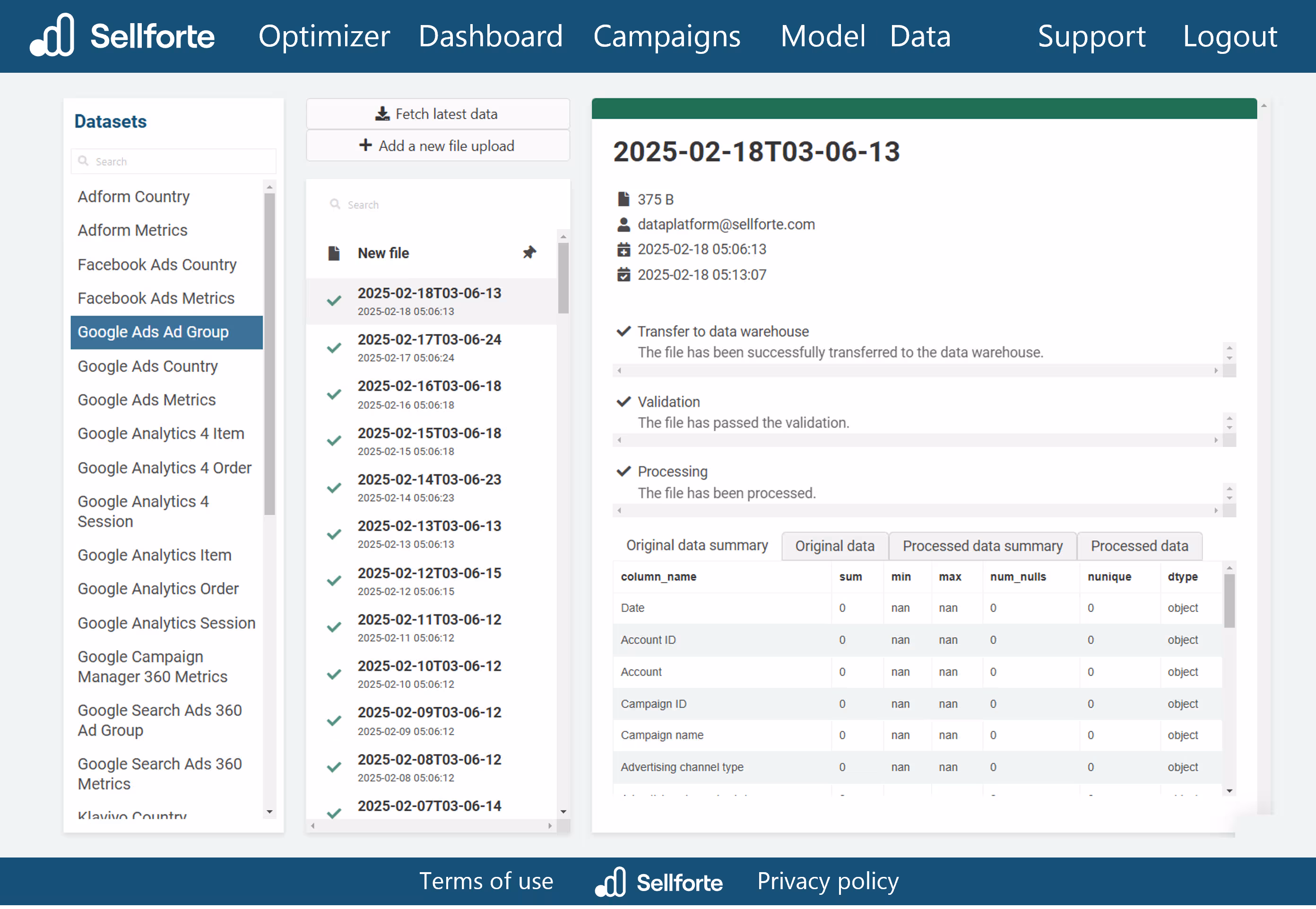This screenshot has height=909, width=1316.
Task: Open the Optimizer menu
Action: pyautogui.click(x=324, y=36)
